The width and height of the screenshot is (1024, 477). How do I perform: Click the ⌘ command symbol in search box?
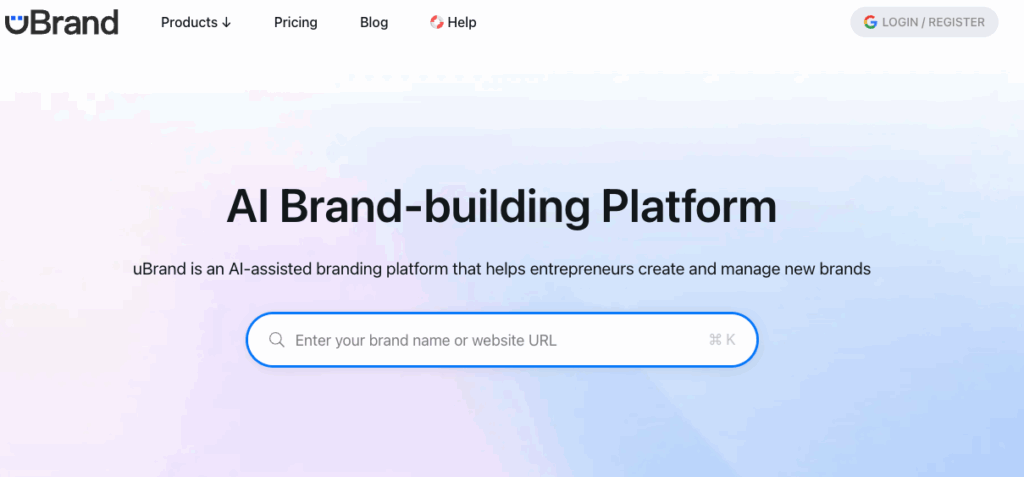(715, 340)
